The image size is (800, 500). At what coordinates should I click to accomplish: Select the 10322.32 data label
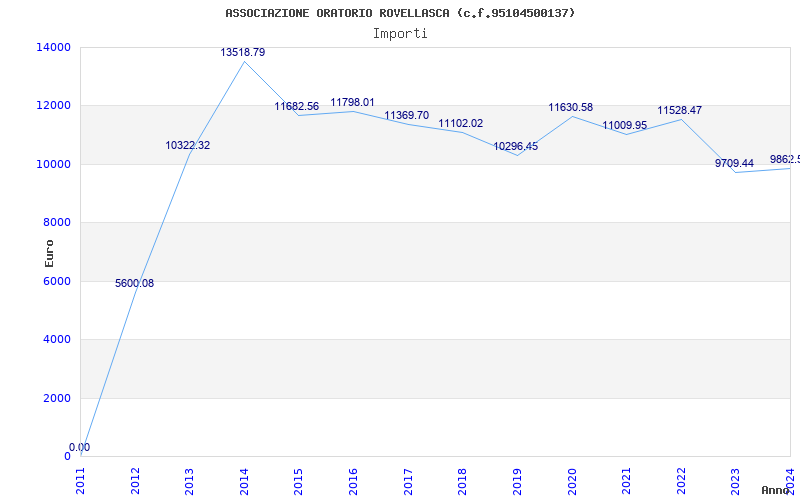tap(188, 145)
